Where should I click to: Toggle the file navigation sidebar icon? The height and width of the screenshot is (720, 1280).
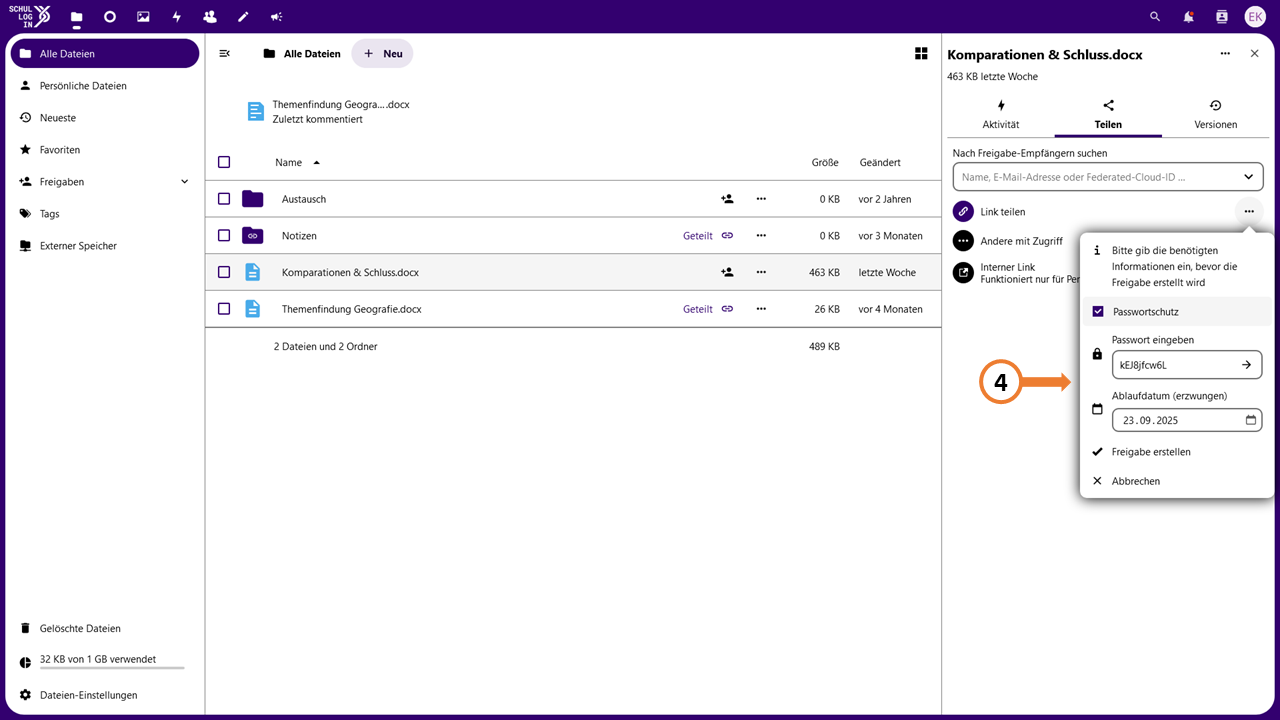[x=225, y=54]
